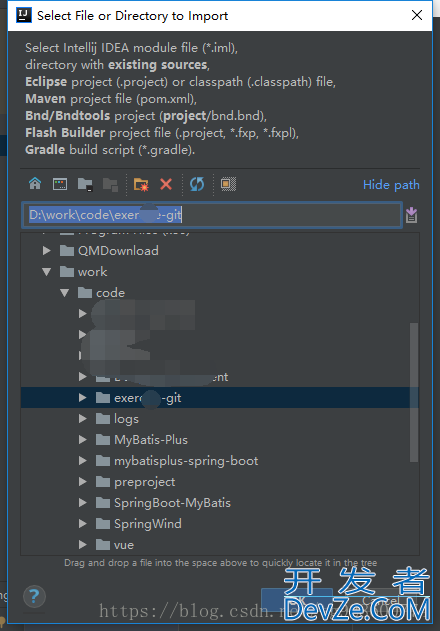
Task: Collapse the code folder
Action: click(65, 293)
